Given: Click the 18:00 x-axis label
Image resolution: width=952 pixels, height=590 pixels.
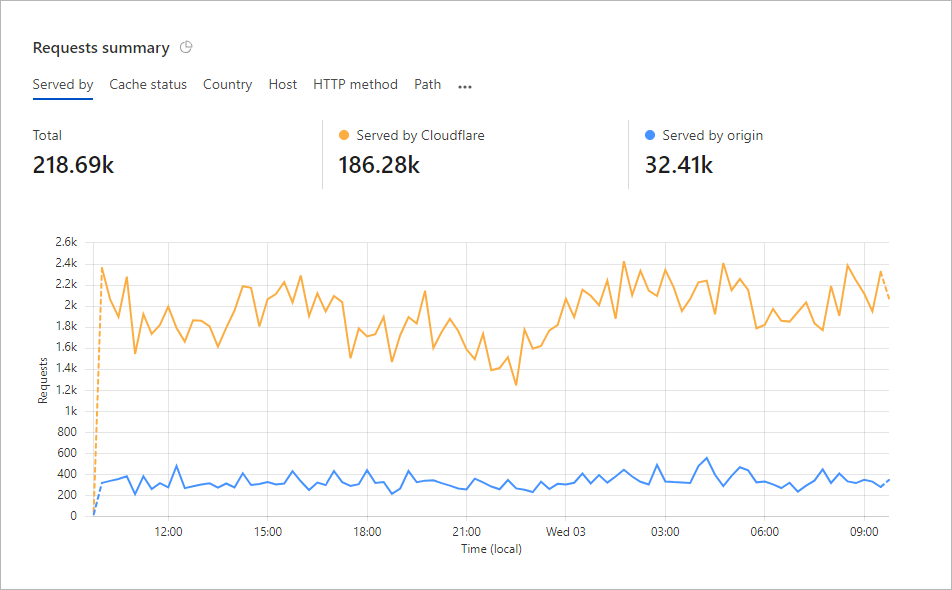Looking at the screenshot, I should tap(367, 532).
